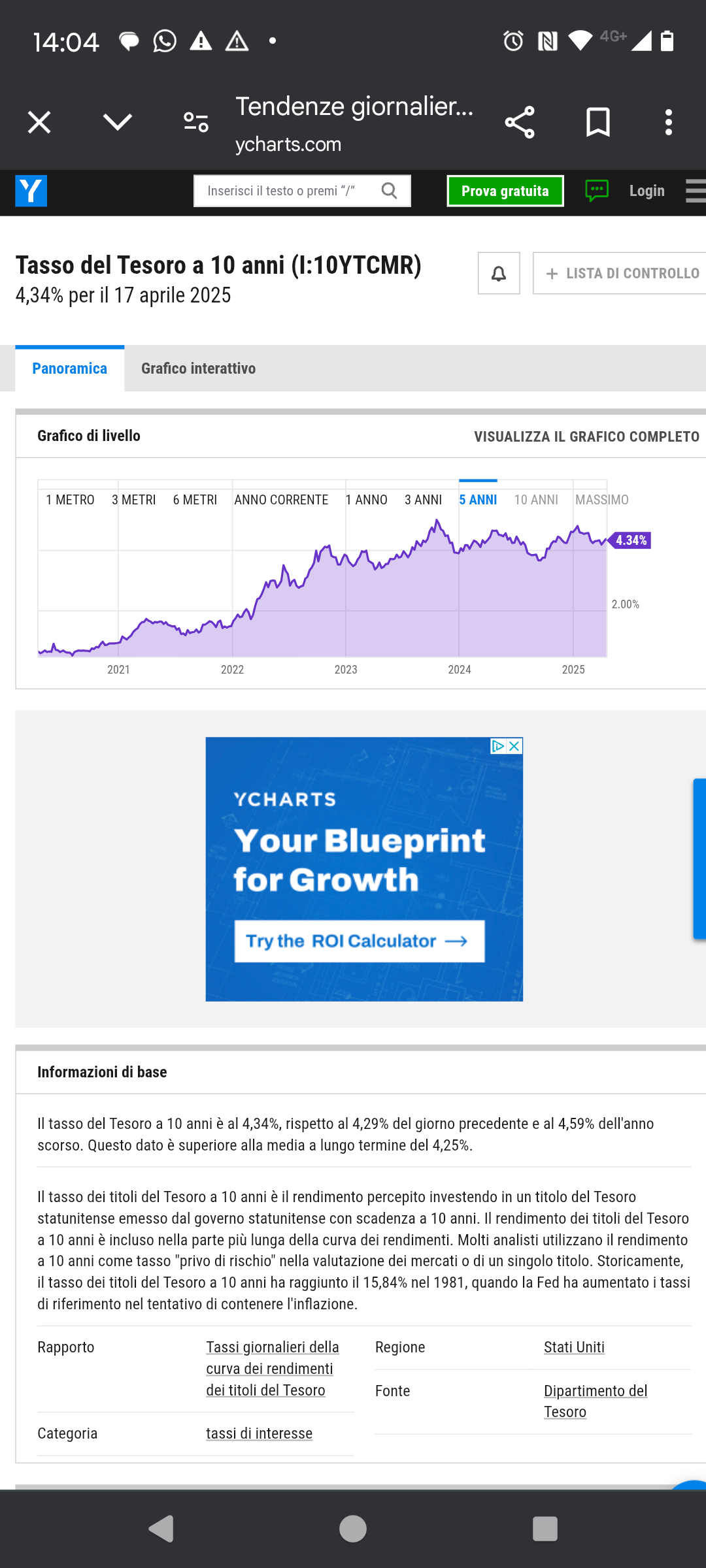Switch to the Grafico interattivo tab
Screen dimensions: 706x1568
[198, 368]
